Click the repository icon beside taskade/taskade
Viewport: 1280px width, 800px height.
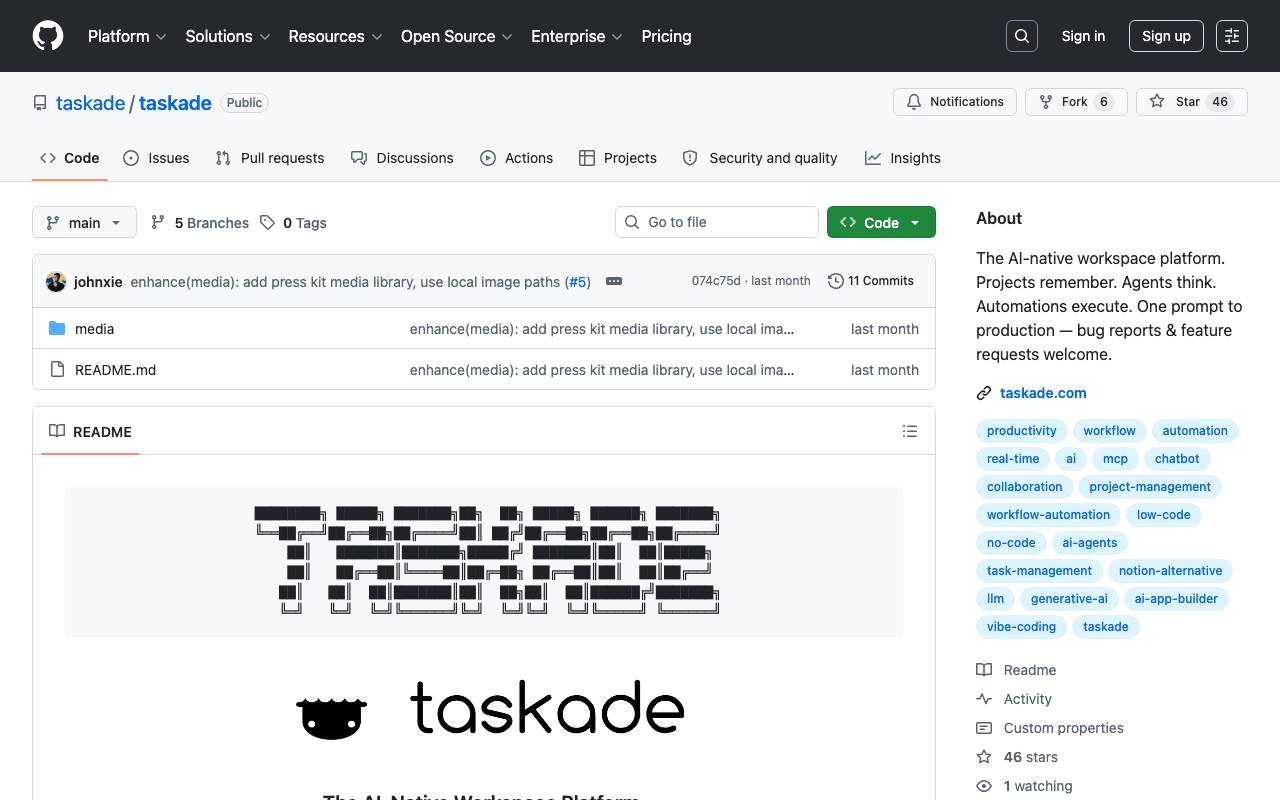(40, 103)
